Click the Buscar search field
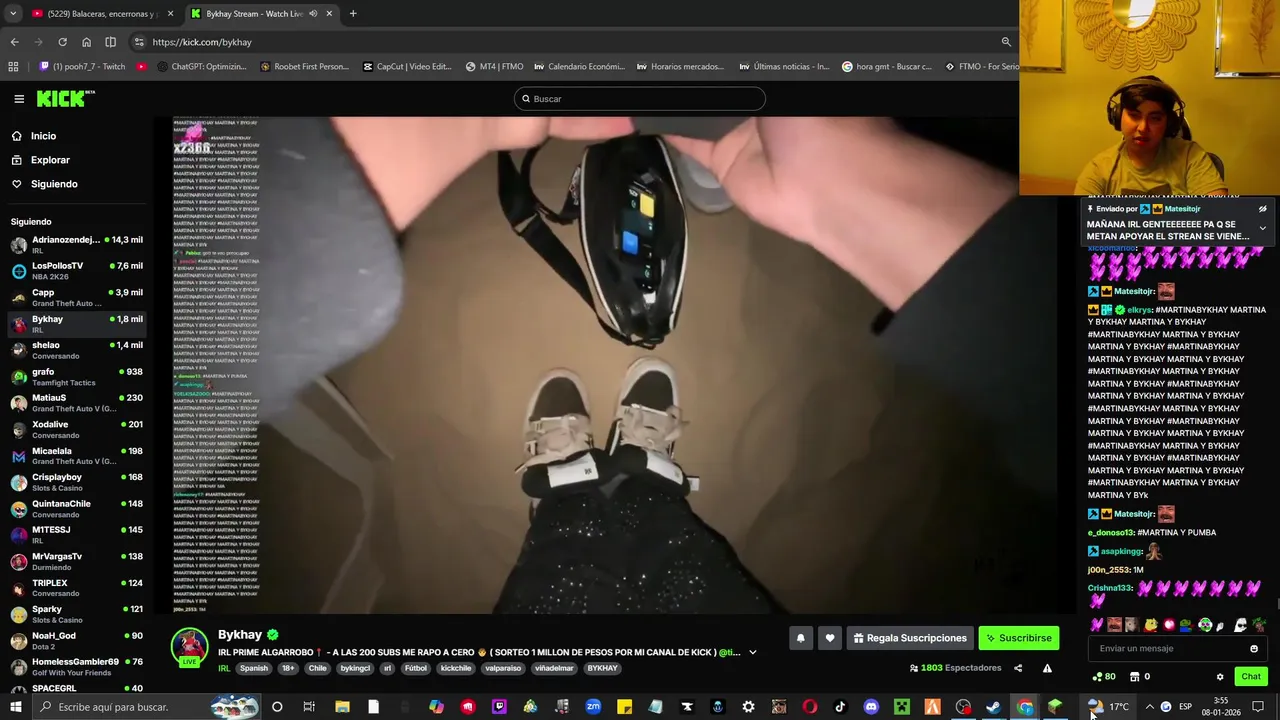 coord(640,99)
